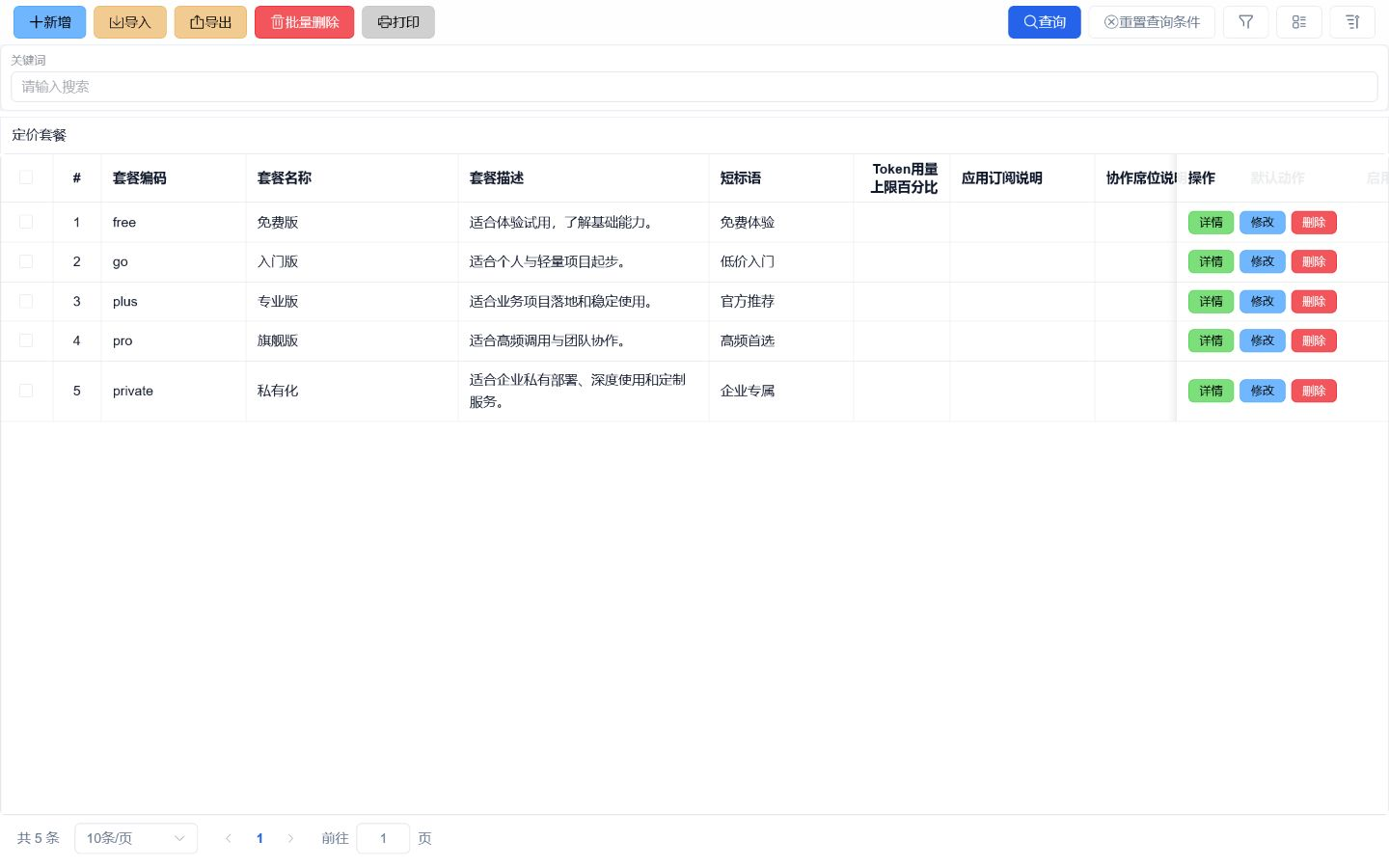Click the 导出 export button
This screenshot has width=1389, height=868.
(210, 22)
